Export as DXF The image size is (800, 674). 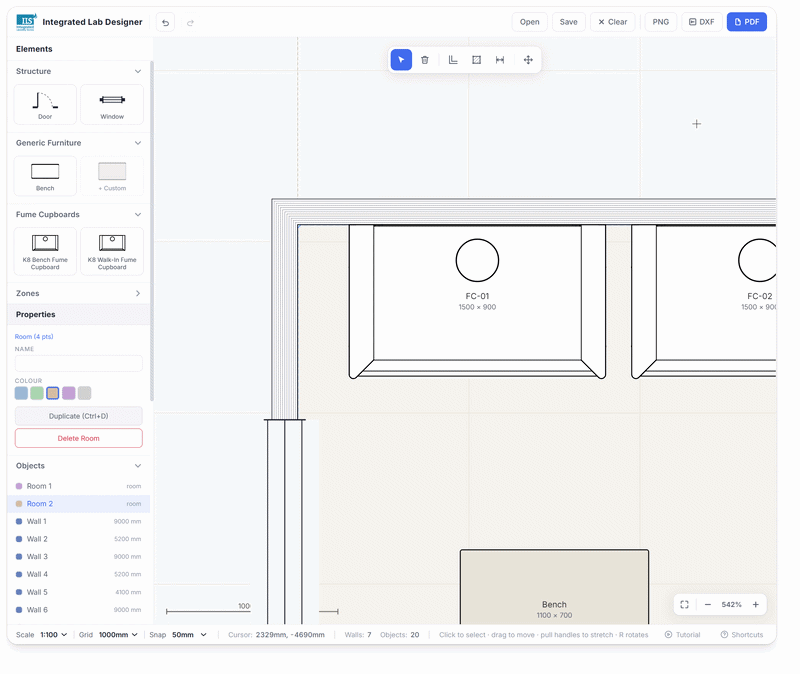pos(702,22)
